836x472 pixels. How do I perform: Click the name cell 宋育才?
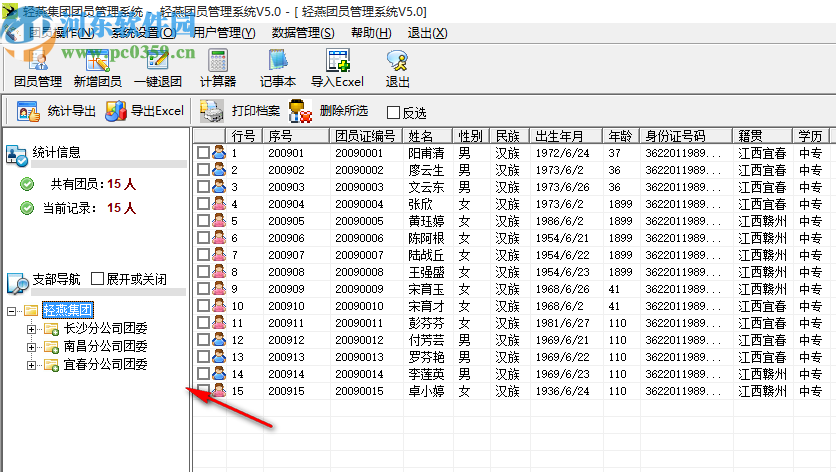[426, 306]
